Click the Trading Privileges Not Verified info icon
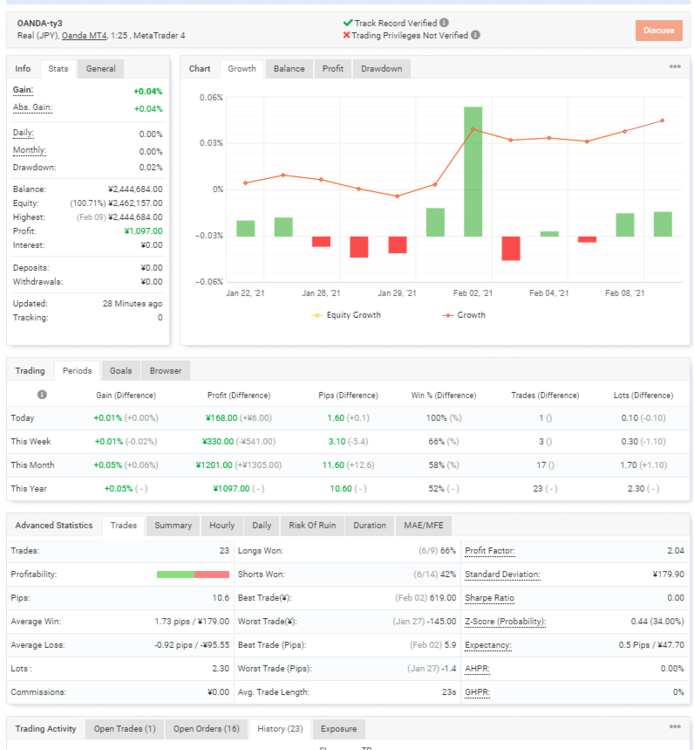 [475, 35]
